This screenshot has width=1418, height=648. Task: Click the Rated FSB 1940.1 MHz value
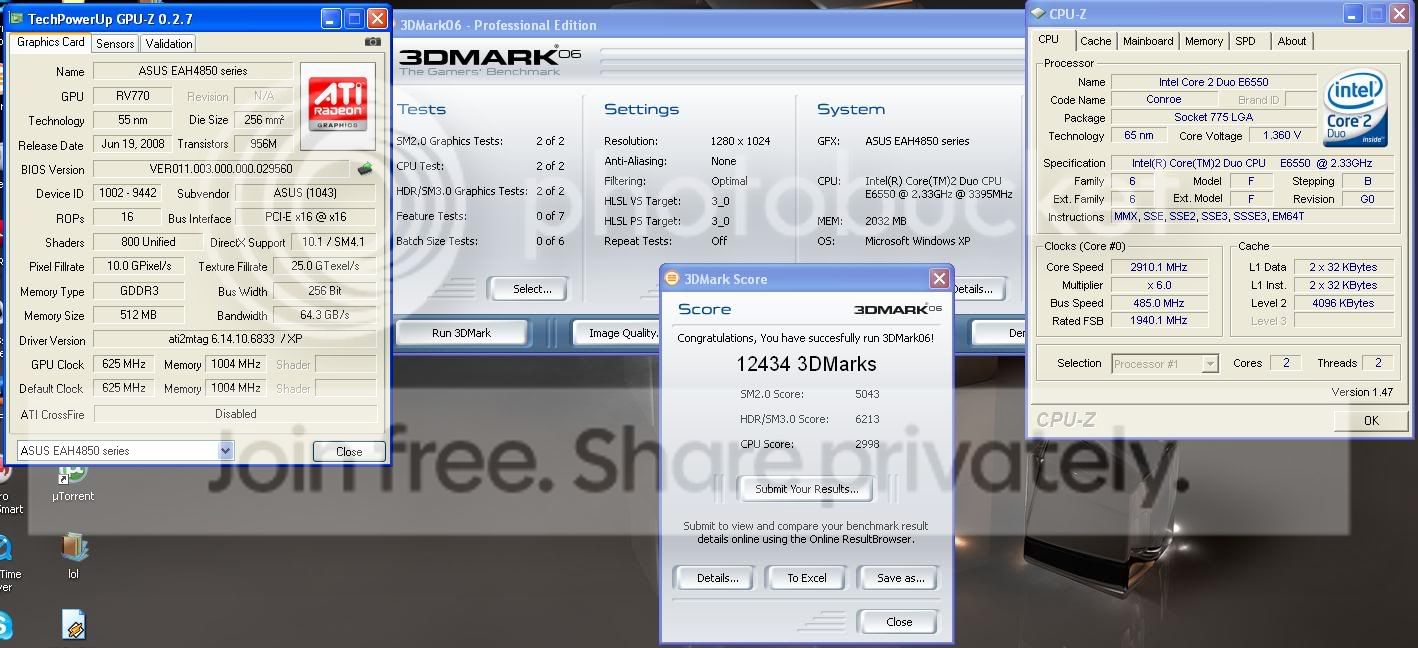[x=1159, y=321]
